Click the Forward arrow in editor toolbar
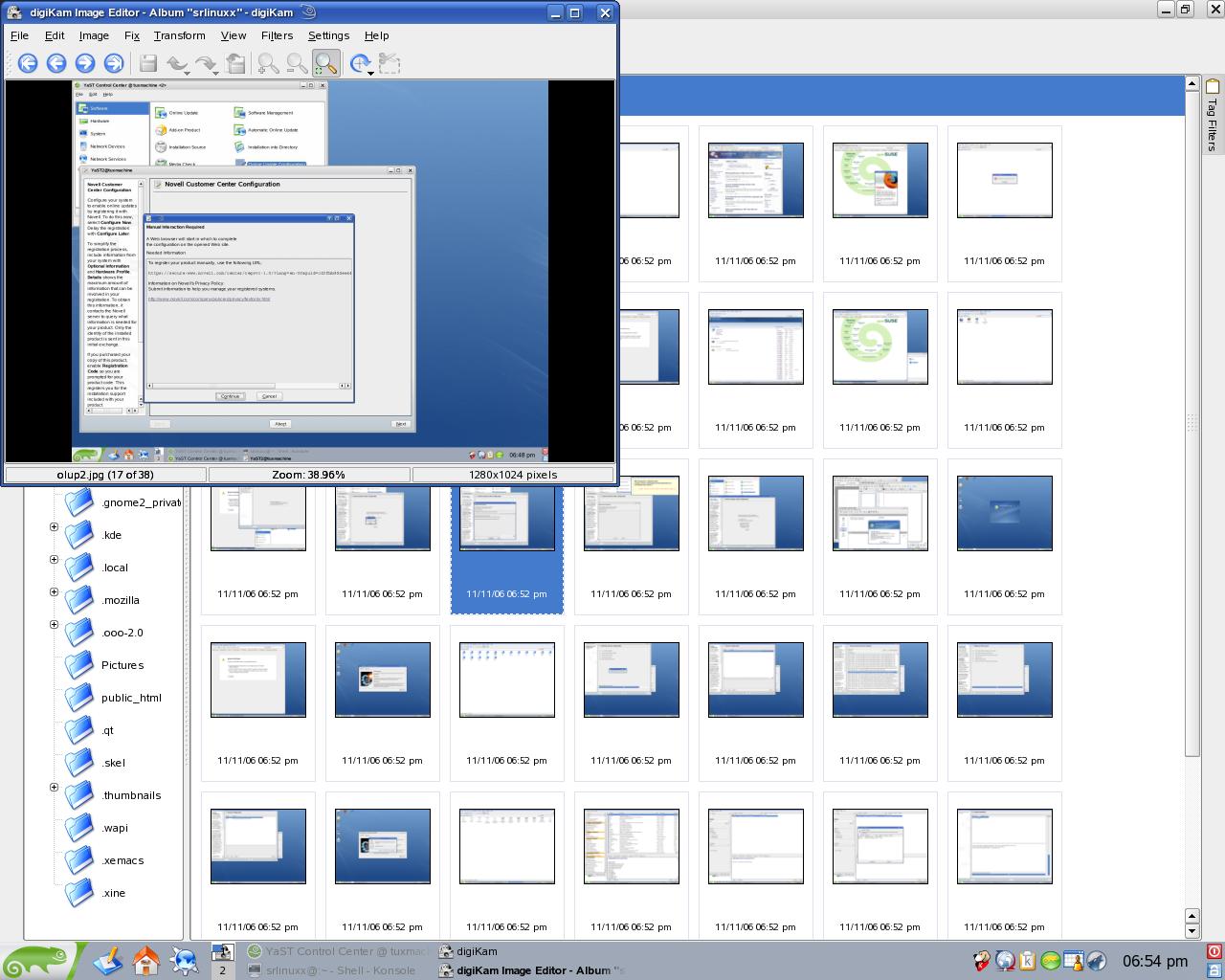 click(85, 63)
